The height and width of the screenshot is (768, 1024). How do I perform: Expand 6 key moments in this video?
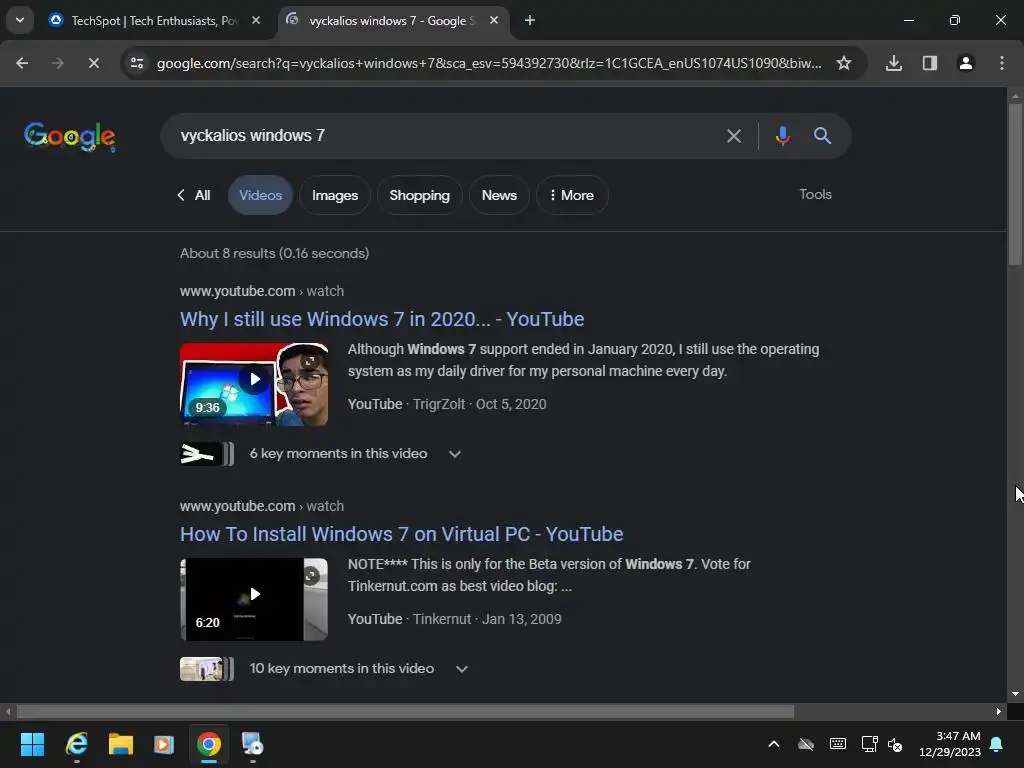tap(356, 454)
